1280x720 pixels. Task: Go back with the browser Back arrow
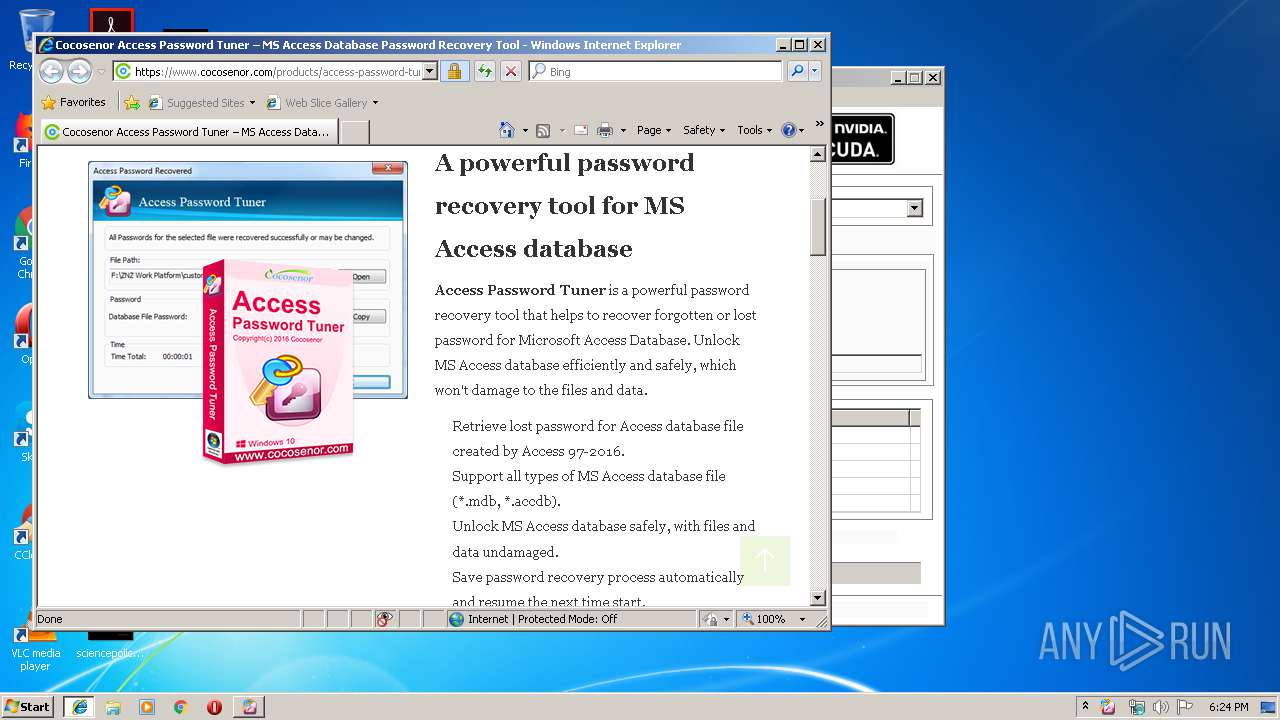tap(51, 71)
